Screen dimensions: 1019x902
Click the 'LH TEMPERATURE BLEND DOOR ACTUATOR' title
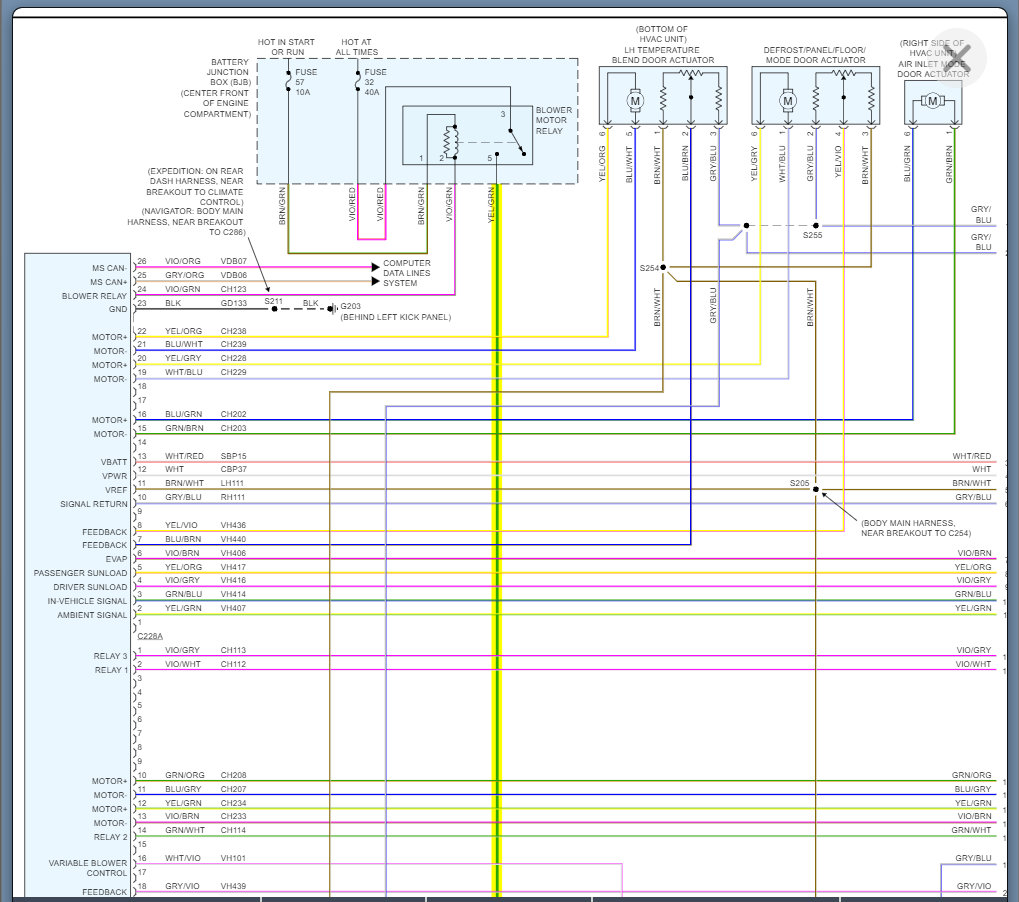(x=662, y=55)
